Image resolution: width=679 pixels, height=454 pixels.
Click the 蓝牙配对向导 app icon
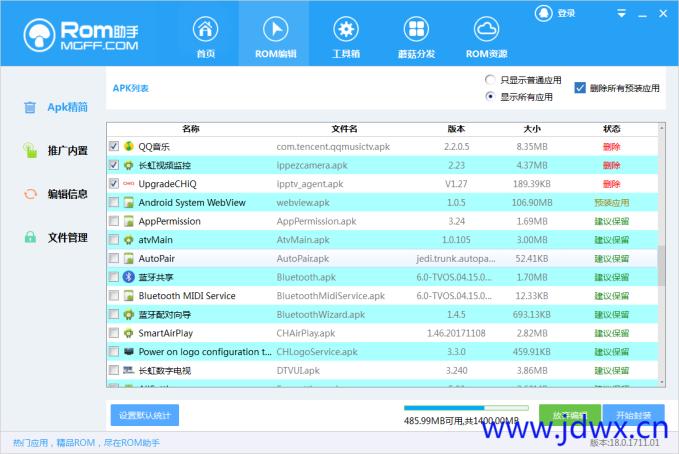point(129,314)
